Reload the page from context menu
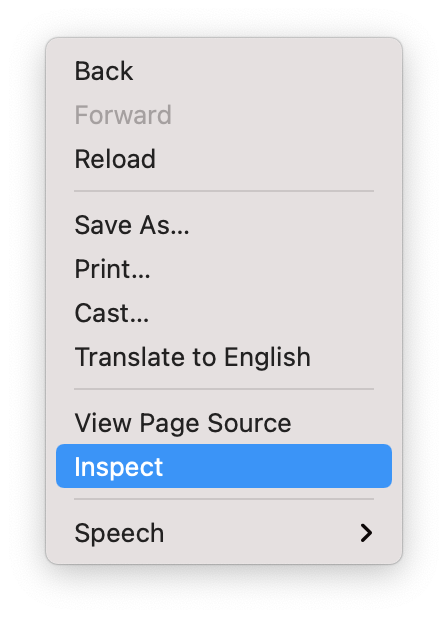 click(224, 159)
